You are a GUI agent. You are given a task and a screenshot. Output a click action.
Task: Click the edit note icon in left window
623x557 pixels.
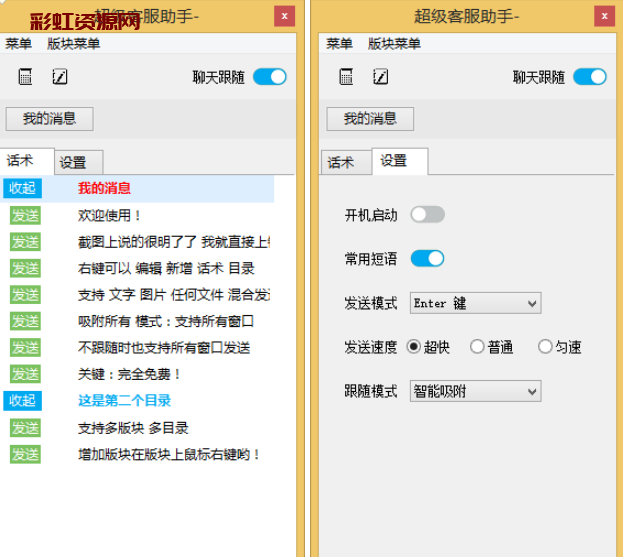pos(60,77)
